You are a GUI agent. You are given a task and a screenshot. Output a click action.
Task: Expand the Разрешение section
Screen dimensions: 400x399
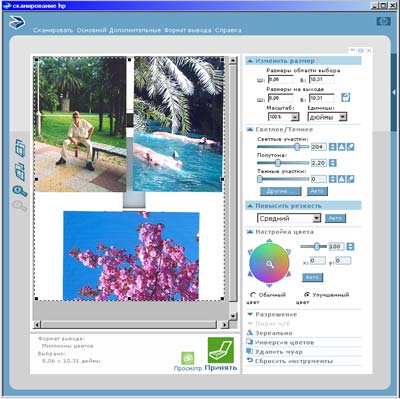[272, 314]
